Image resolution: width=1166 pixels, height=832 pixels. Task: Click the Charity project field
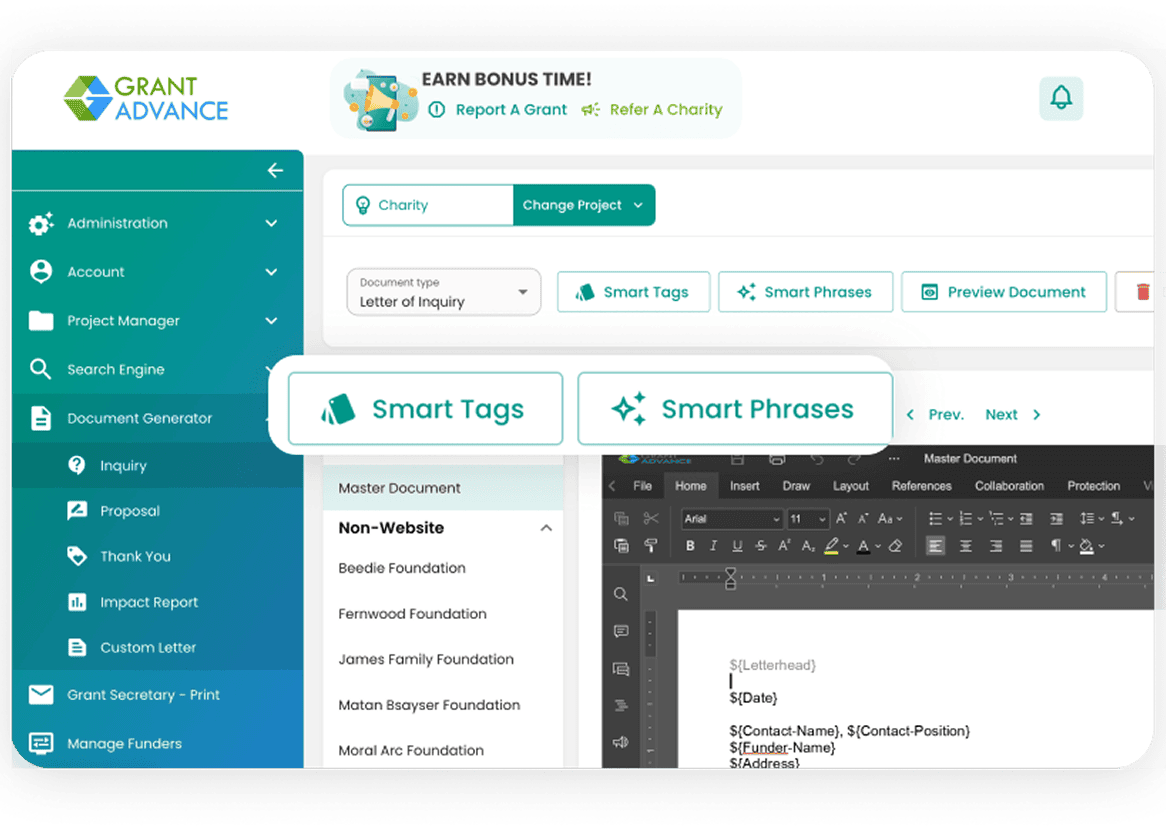(428, 205)
